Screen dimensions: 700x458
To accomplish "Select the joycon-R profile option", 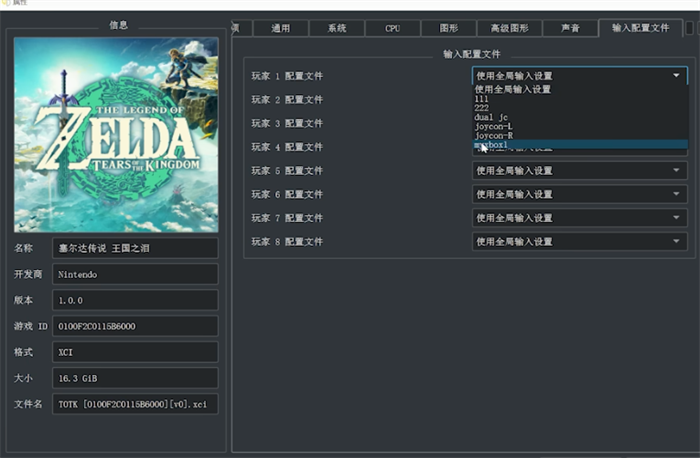I will 494,136.
